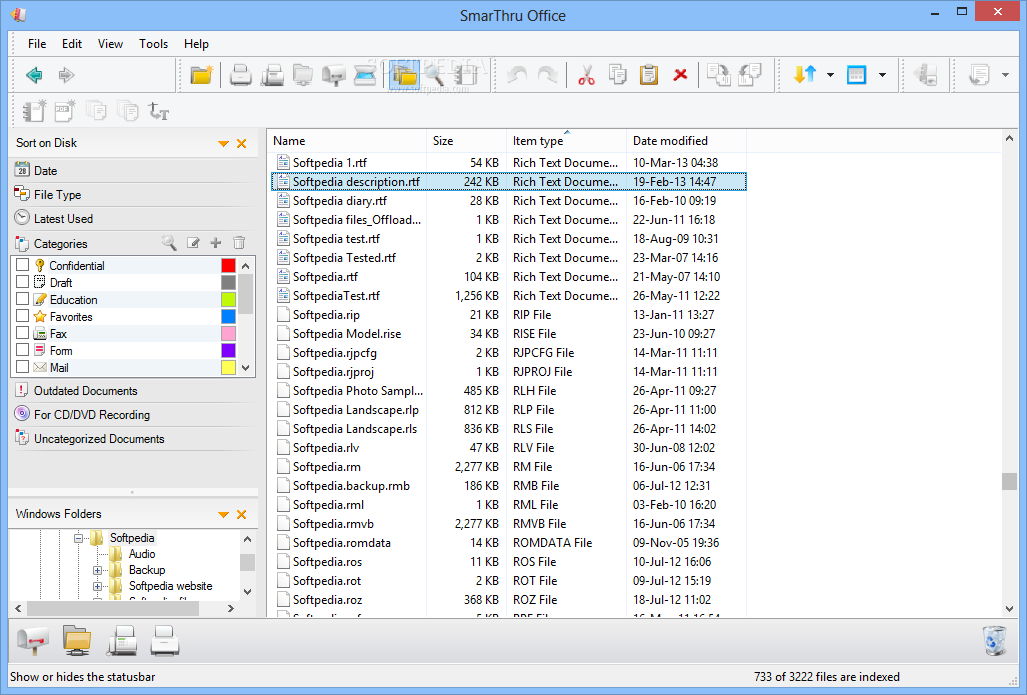Click the Print toolbar icon
1027x695 pixels.
pyautogui.click(x=240, y=75)
